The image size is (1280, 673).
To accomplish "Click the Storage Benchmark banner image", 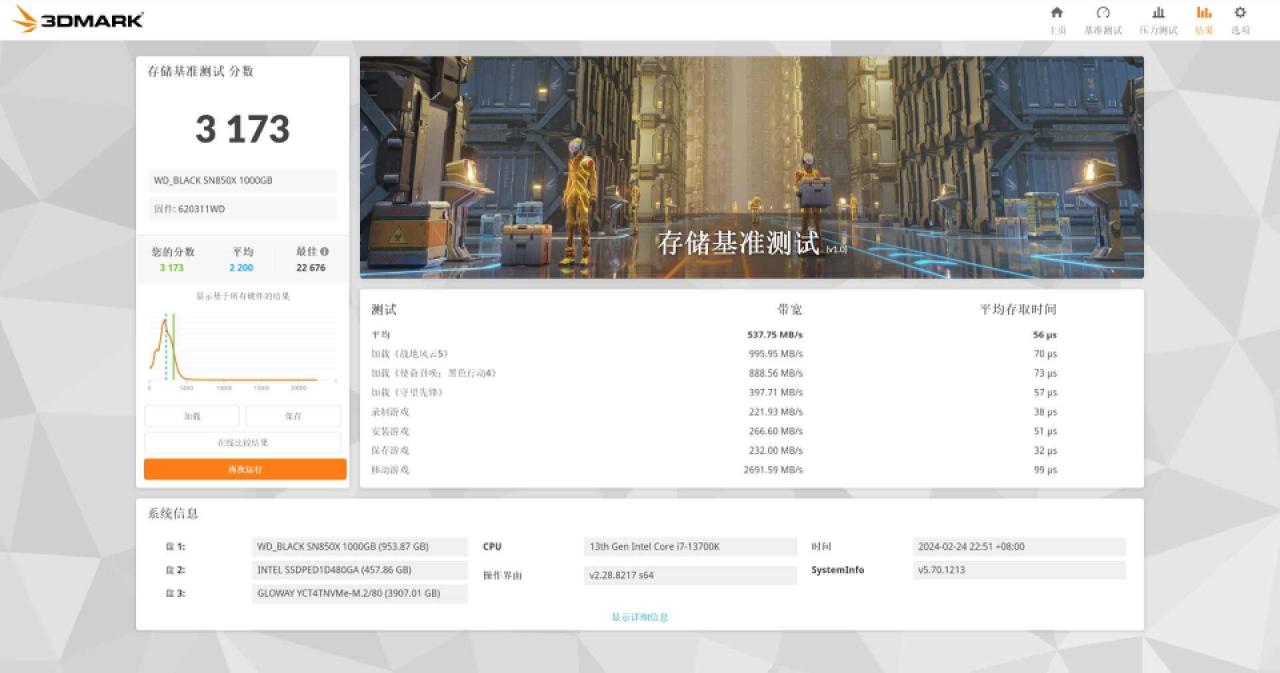I will click(x=752, y=167).
